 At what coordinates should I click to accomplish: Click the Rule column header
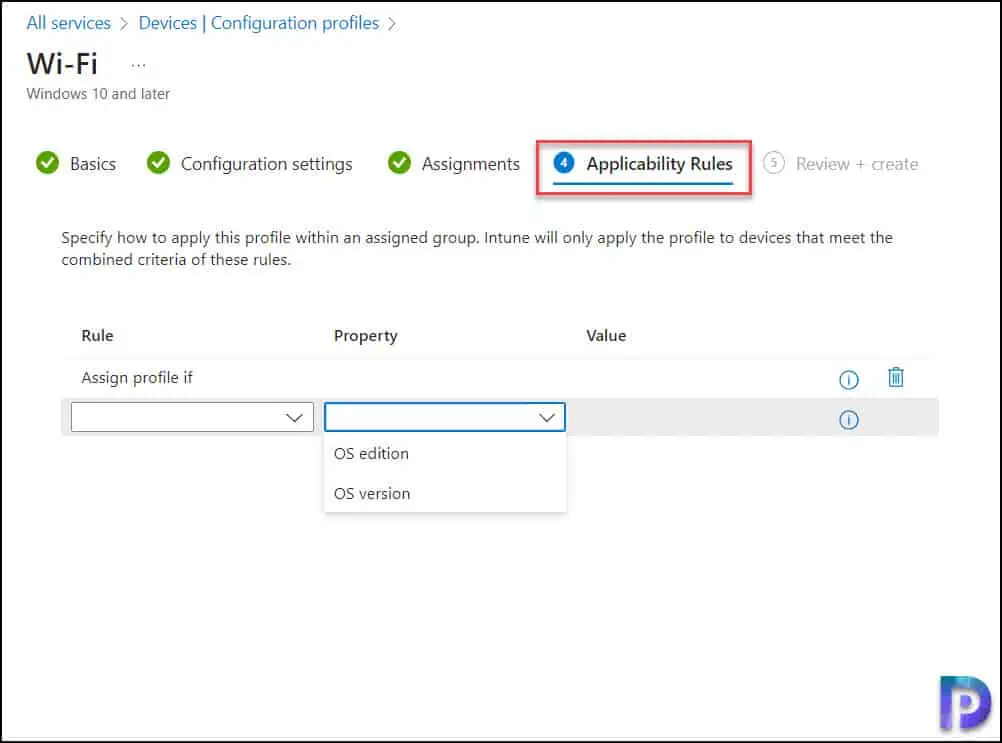pos(97,335)
